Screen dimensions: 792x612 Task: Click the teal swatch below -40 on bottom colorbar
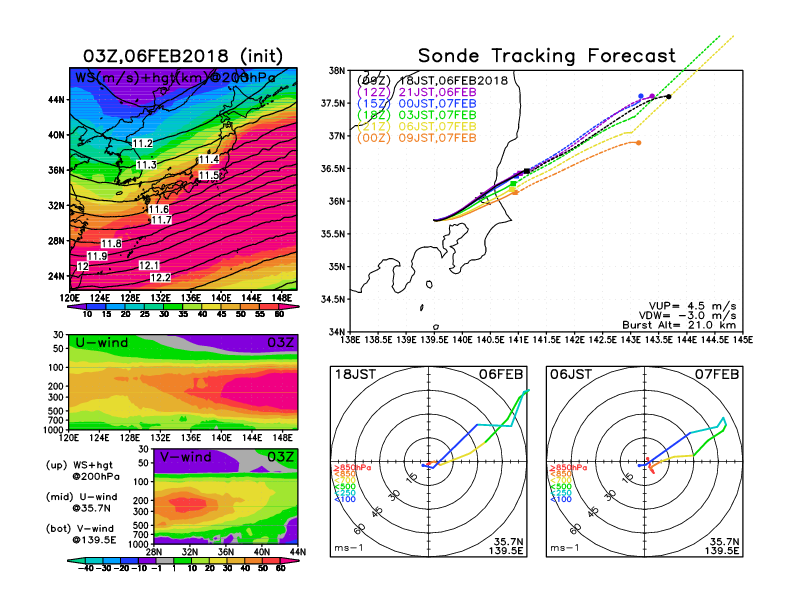(75, 560)
